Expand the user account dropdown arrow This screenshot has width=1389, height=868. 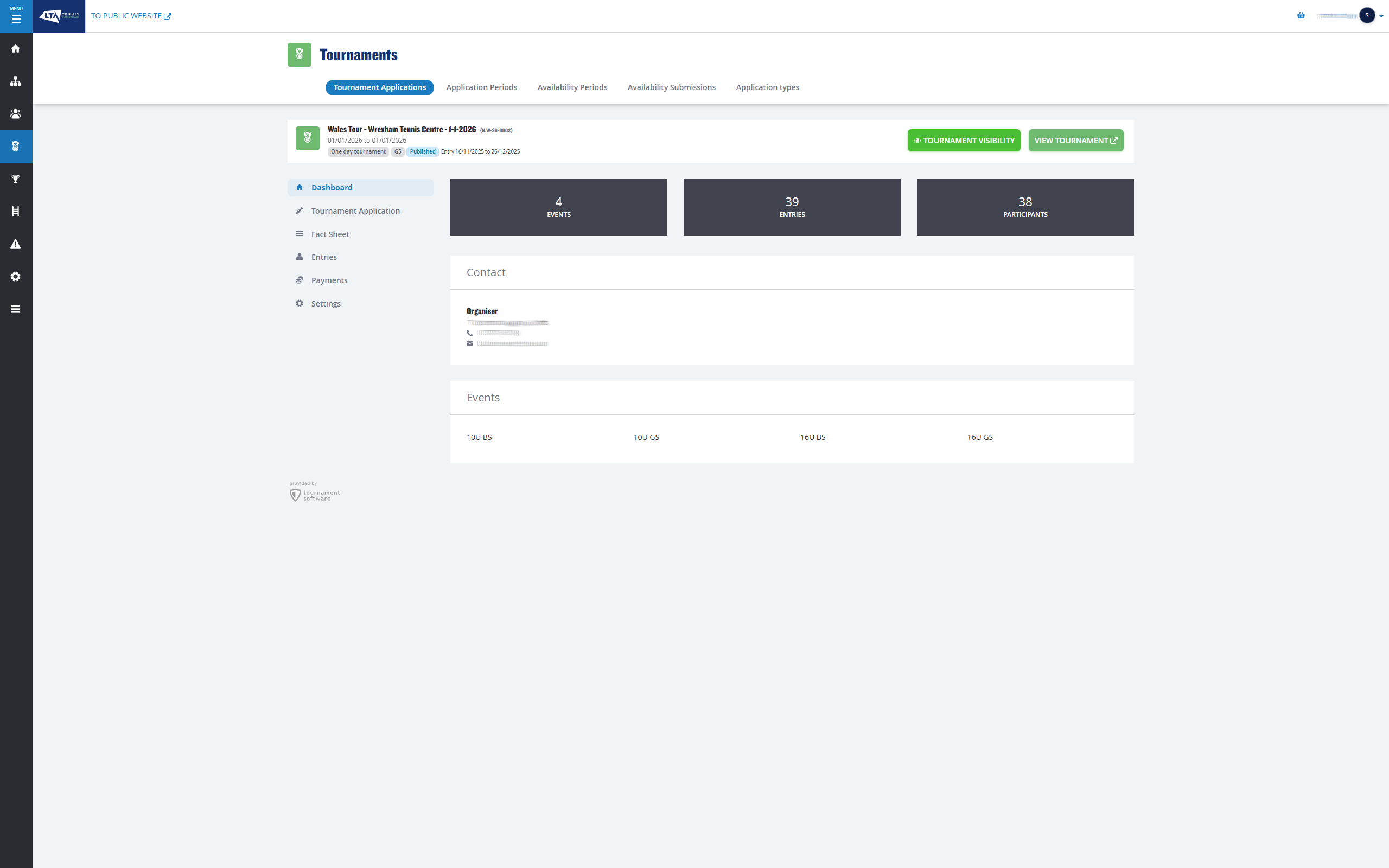(1381, 16)
